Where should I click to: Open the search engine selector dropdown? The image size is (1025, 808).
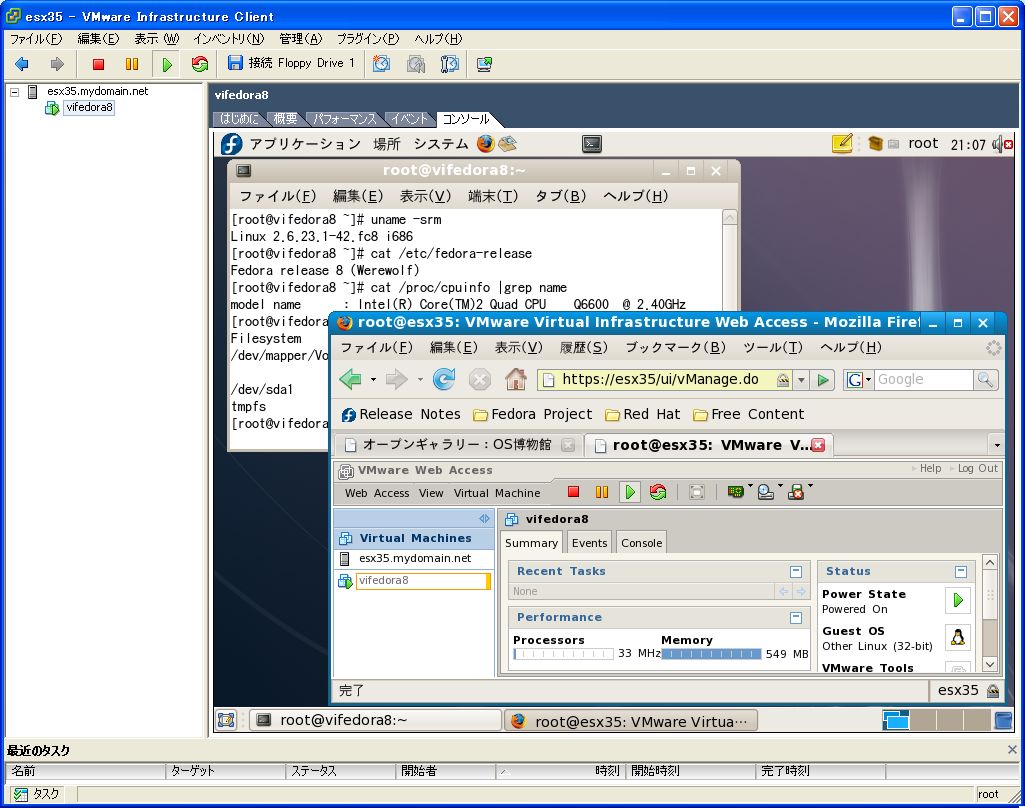click(x=858, y=379)
